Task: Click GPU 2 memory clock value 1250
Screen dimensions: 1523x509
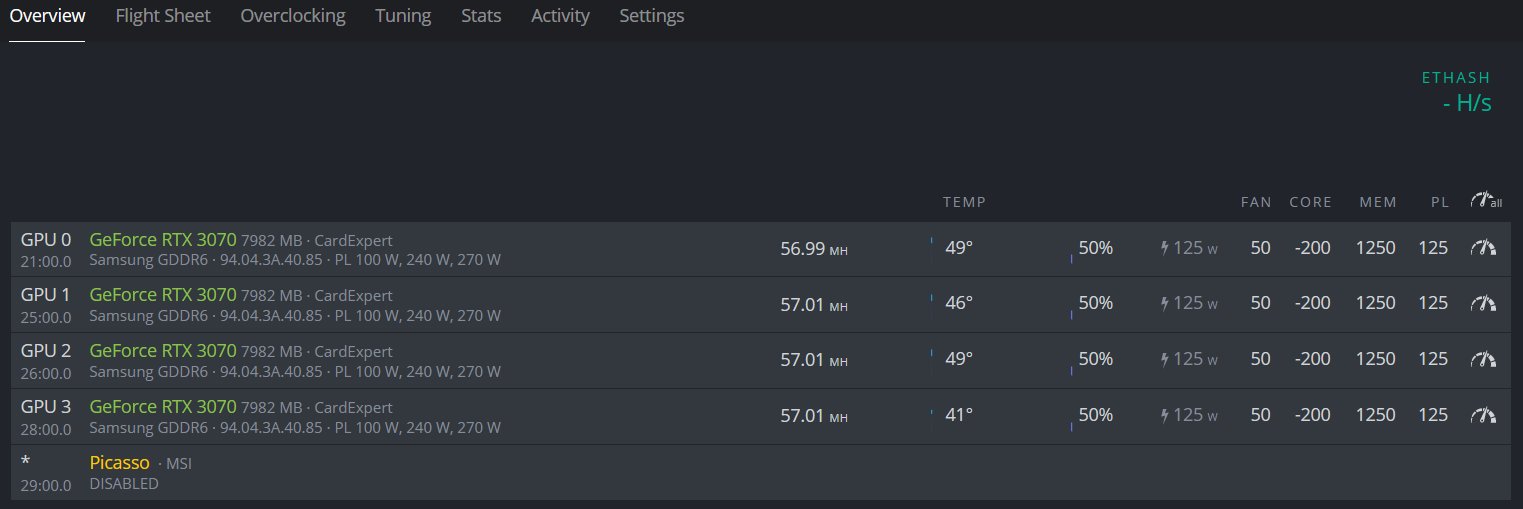Action: click(1376, 359)
